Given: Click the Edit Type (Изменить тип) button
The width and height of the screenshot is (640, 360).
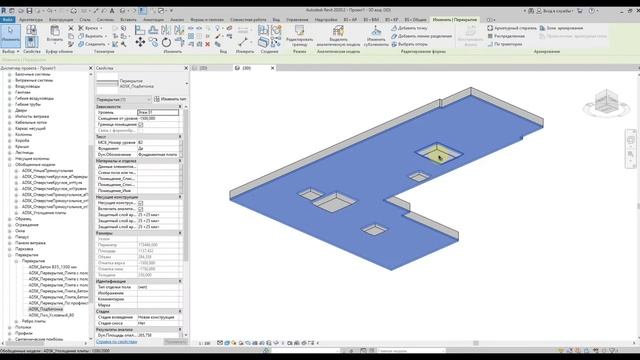Looking at the screenshot, I should point(170,99).
